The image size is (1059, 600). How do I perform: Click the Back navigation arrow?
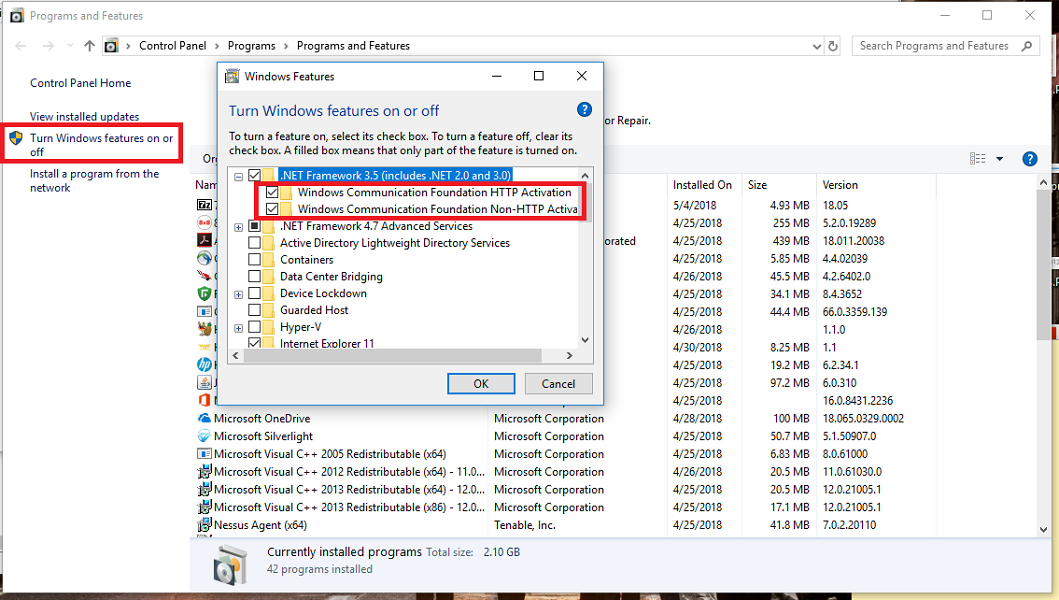point(20,45)
